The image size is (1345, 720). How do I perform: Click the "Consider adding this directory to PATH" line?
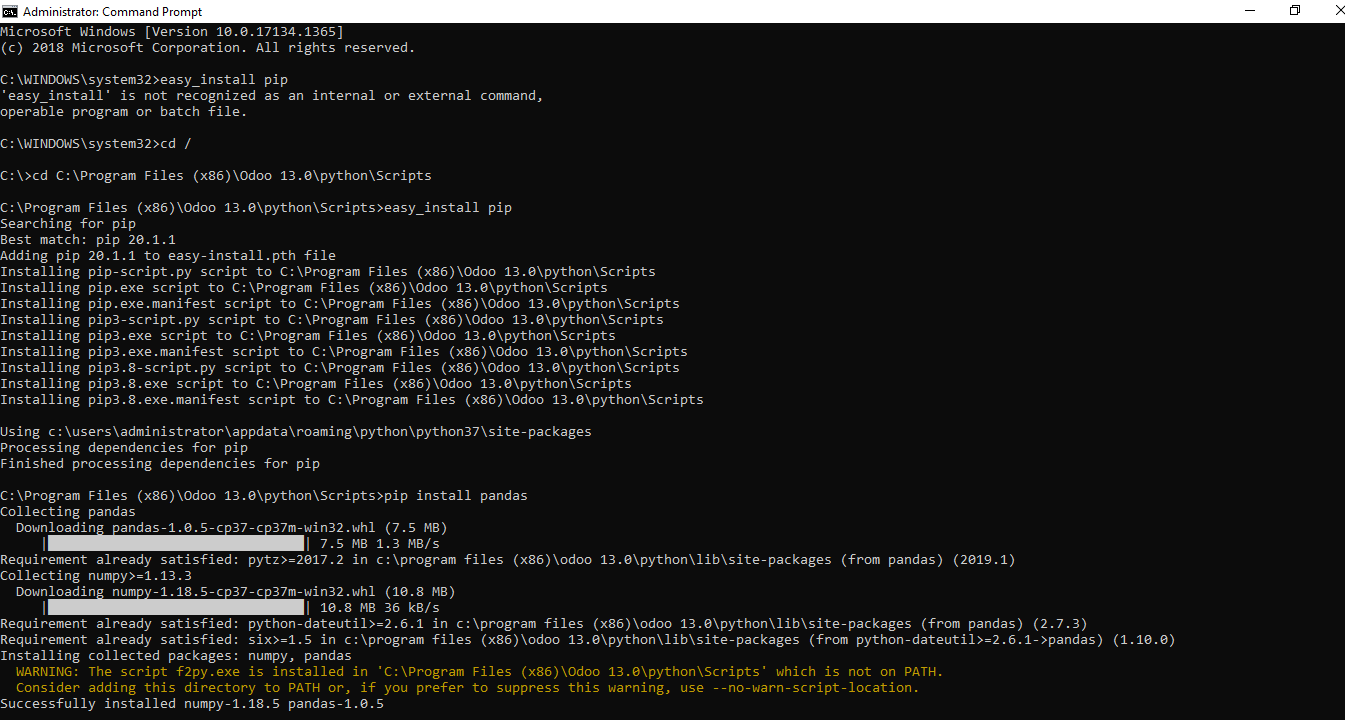click(467, 688)
